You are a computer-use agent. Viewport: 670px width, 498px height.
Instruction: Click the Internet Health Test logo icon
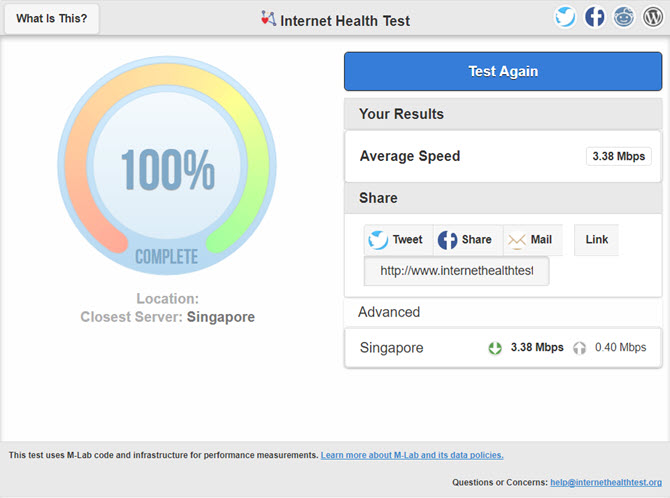pyautogui.click(x=268, y=18)
